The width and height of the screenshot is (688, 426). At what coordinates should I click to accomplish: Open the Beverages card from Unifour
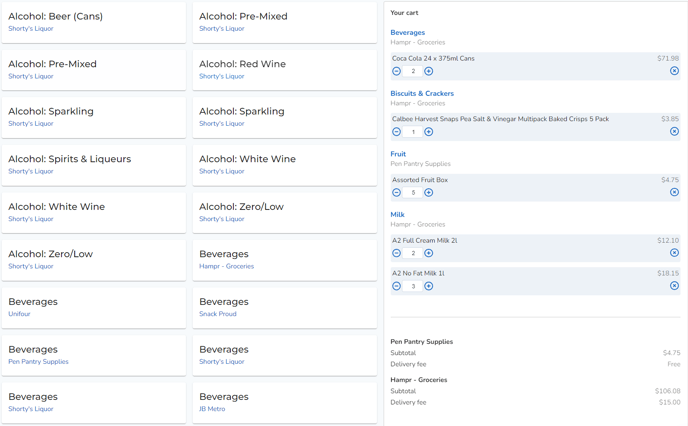[x=93, y=307]
